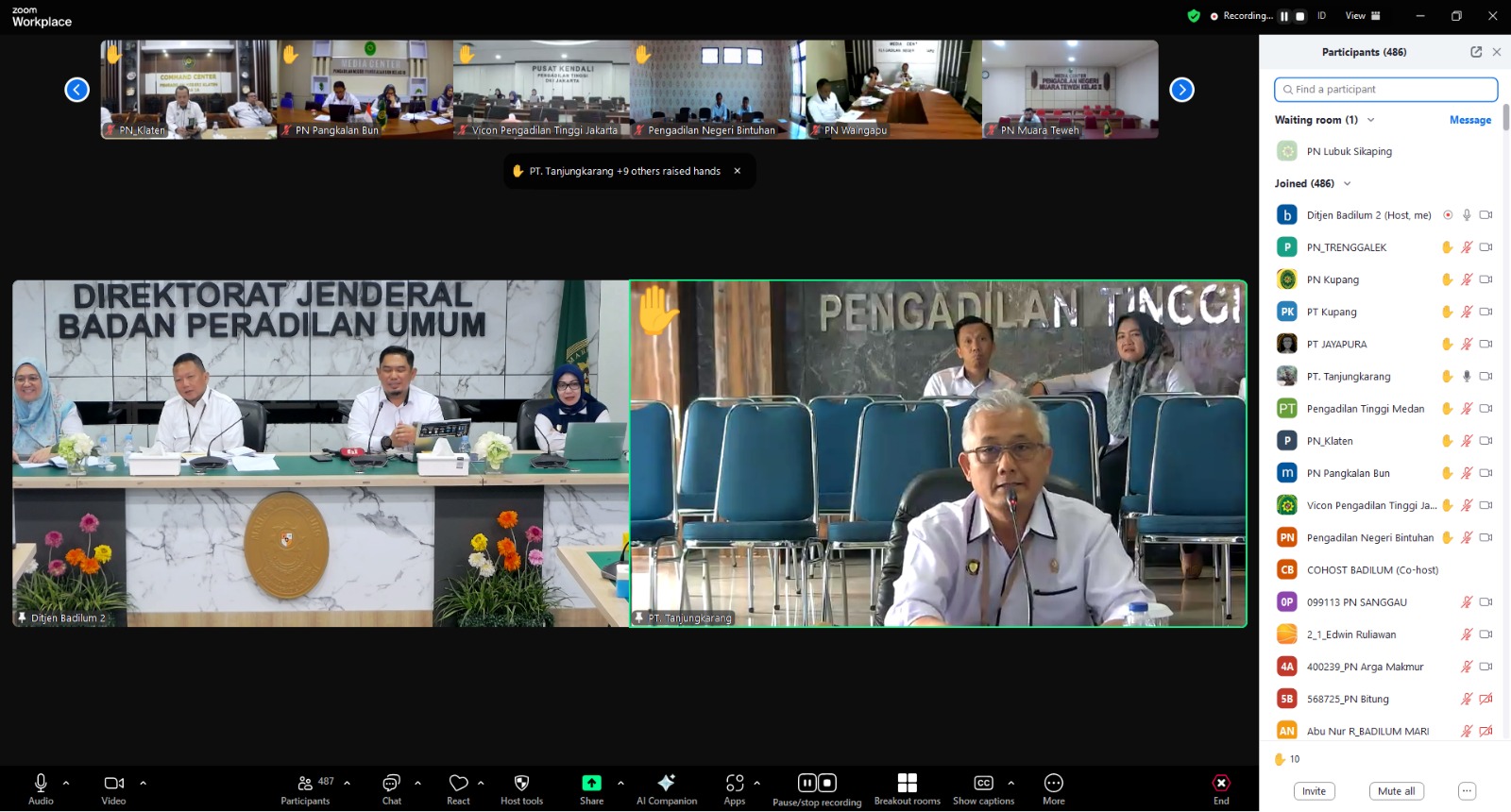Expand the arrow next to React
This screenshot has height=812, width=1511.
coord(481,783)
